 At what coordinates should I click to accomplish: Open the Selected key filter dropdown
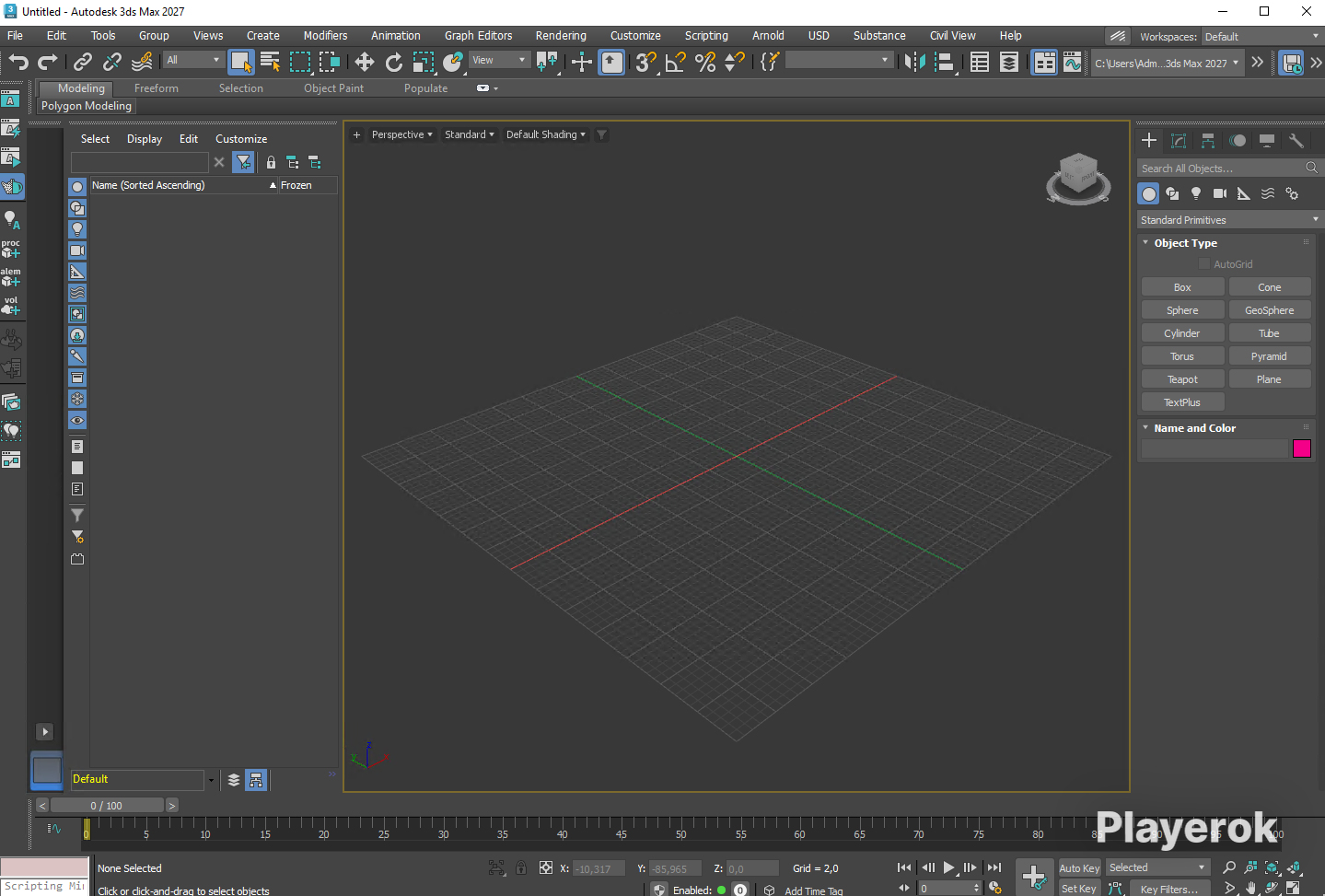[1156, 867]
